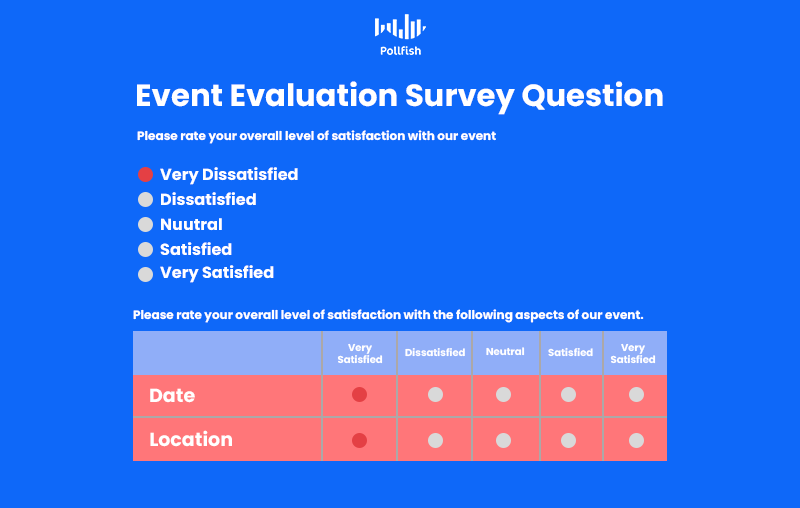Select the red first-column radio in Date row
800x508 pixels.
click(x=359, y=394)
